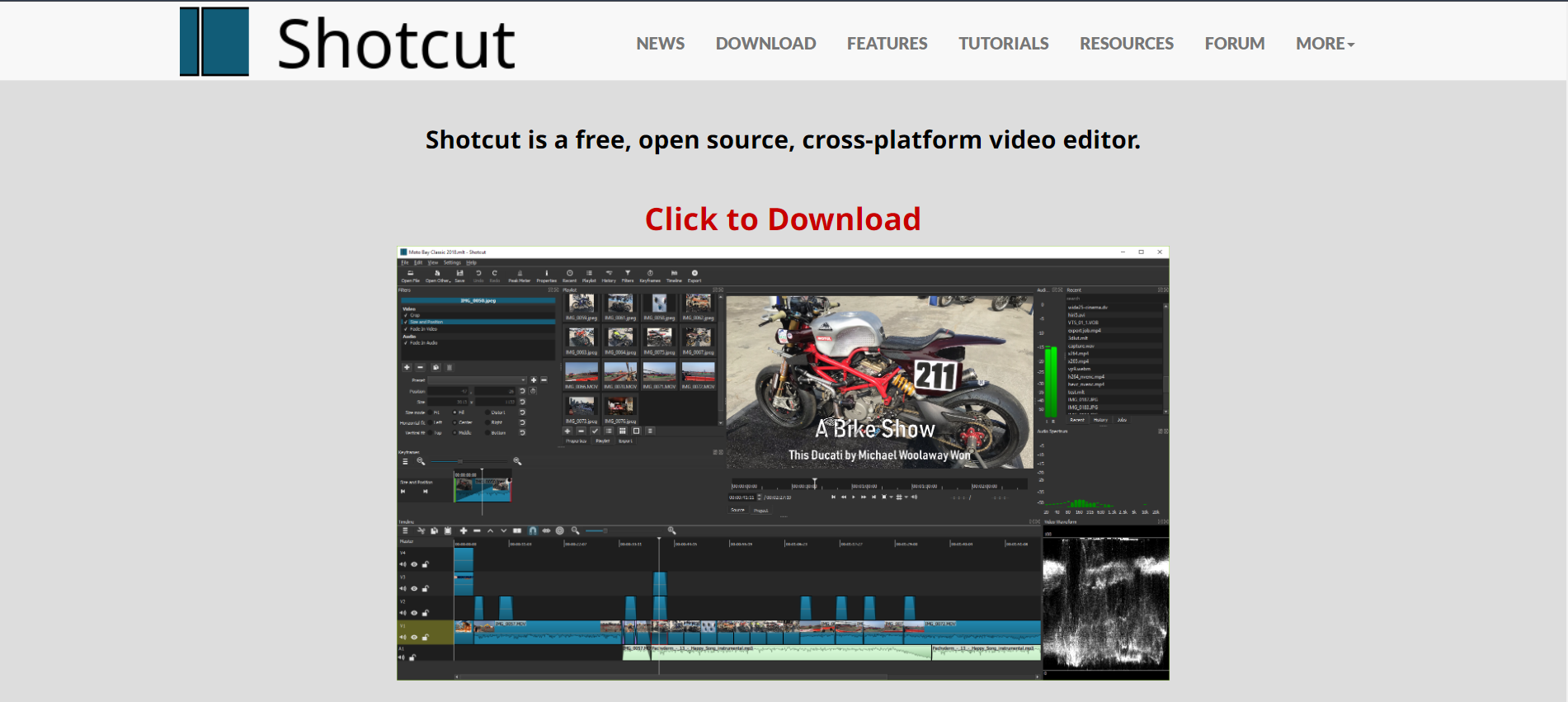Mute track V3 with its speaker icon
The image size is (1568, 702).
[x=403, y=589]
